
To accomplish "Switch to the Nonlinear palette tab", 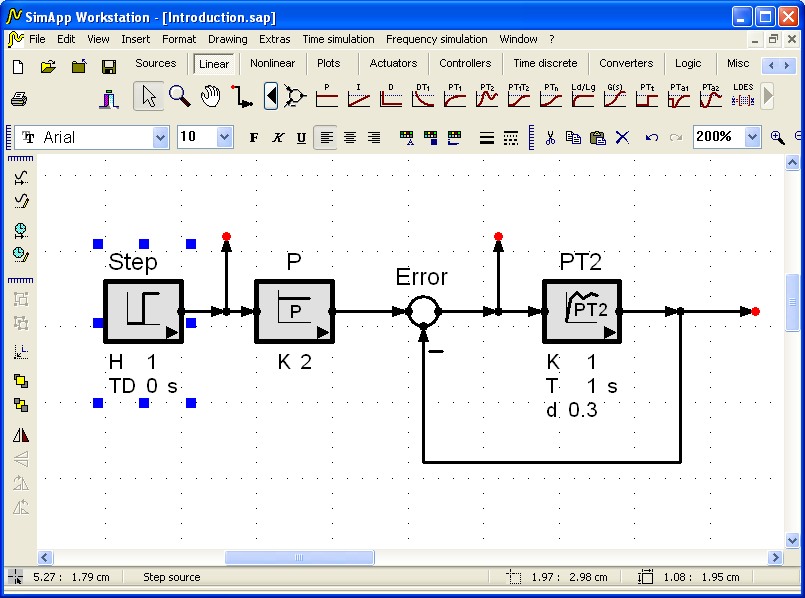I will point(272,63).
